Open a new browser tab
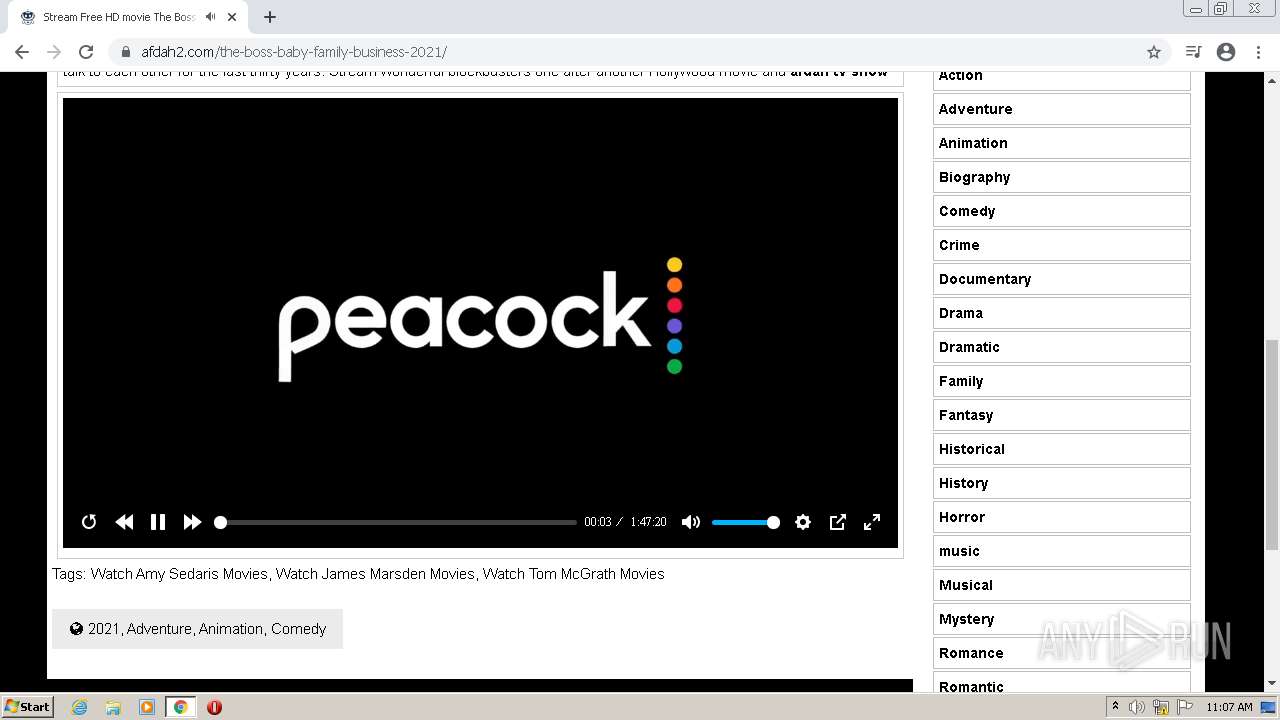The width and height of the screenshot is (1280, 720). pyautogui.click(x=270, y=17)
